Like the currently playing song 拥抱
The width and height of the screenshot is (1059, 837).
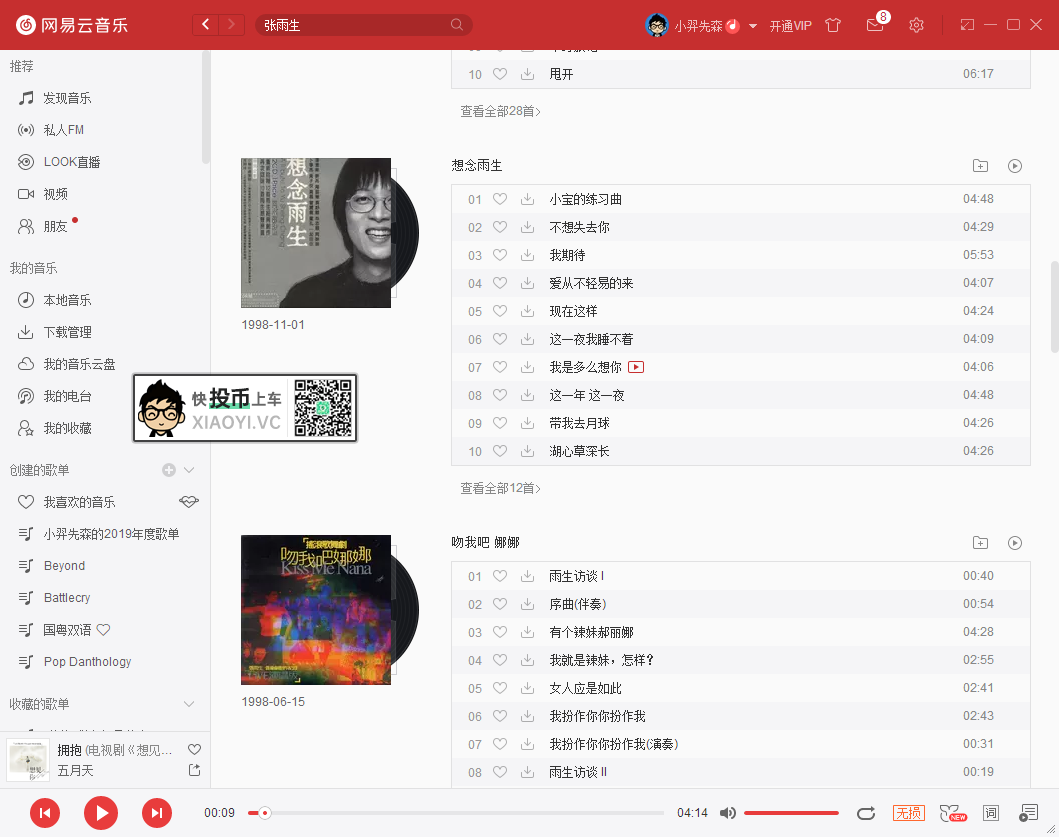195,749
